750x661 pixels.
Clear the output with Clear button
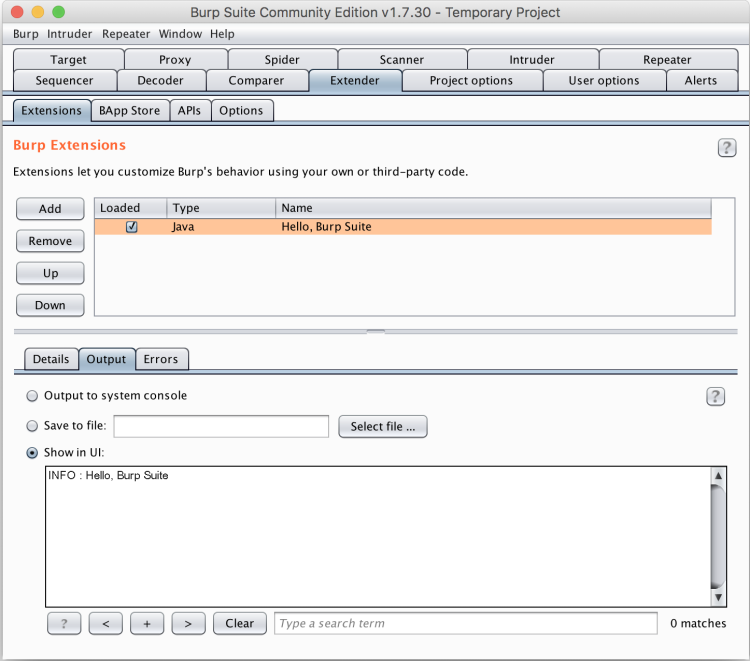(240, 624)
